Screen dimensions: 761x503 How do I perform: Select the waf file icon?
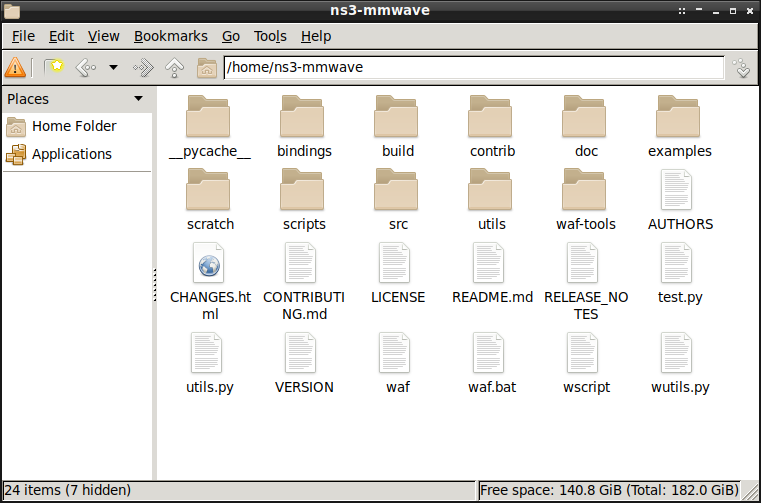395,353
